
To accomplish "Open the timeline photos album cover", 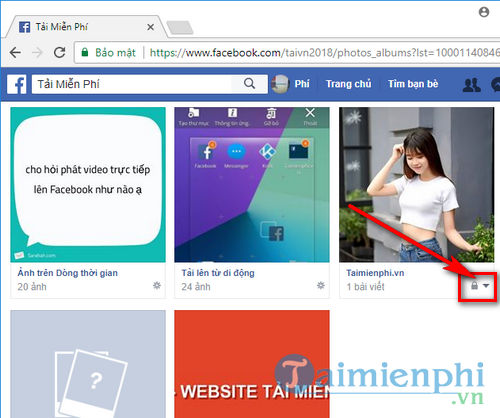I will pyautogui.click(x=88, y=185).
